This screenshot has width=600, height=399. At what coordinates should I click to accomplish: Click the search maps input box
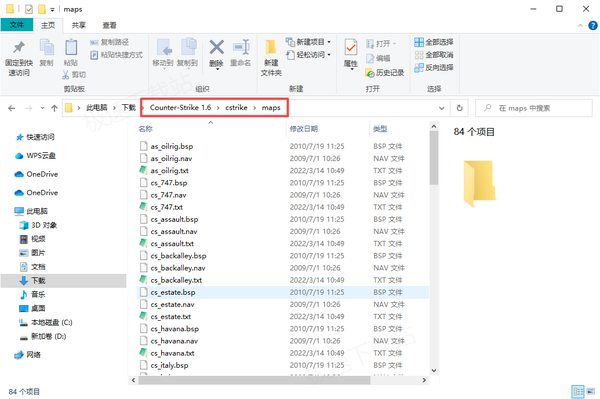(x=533, y=108)
